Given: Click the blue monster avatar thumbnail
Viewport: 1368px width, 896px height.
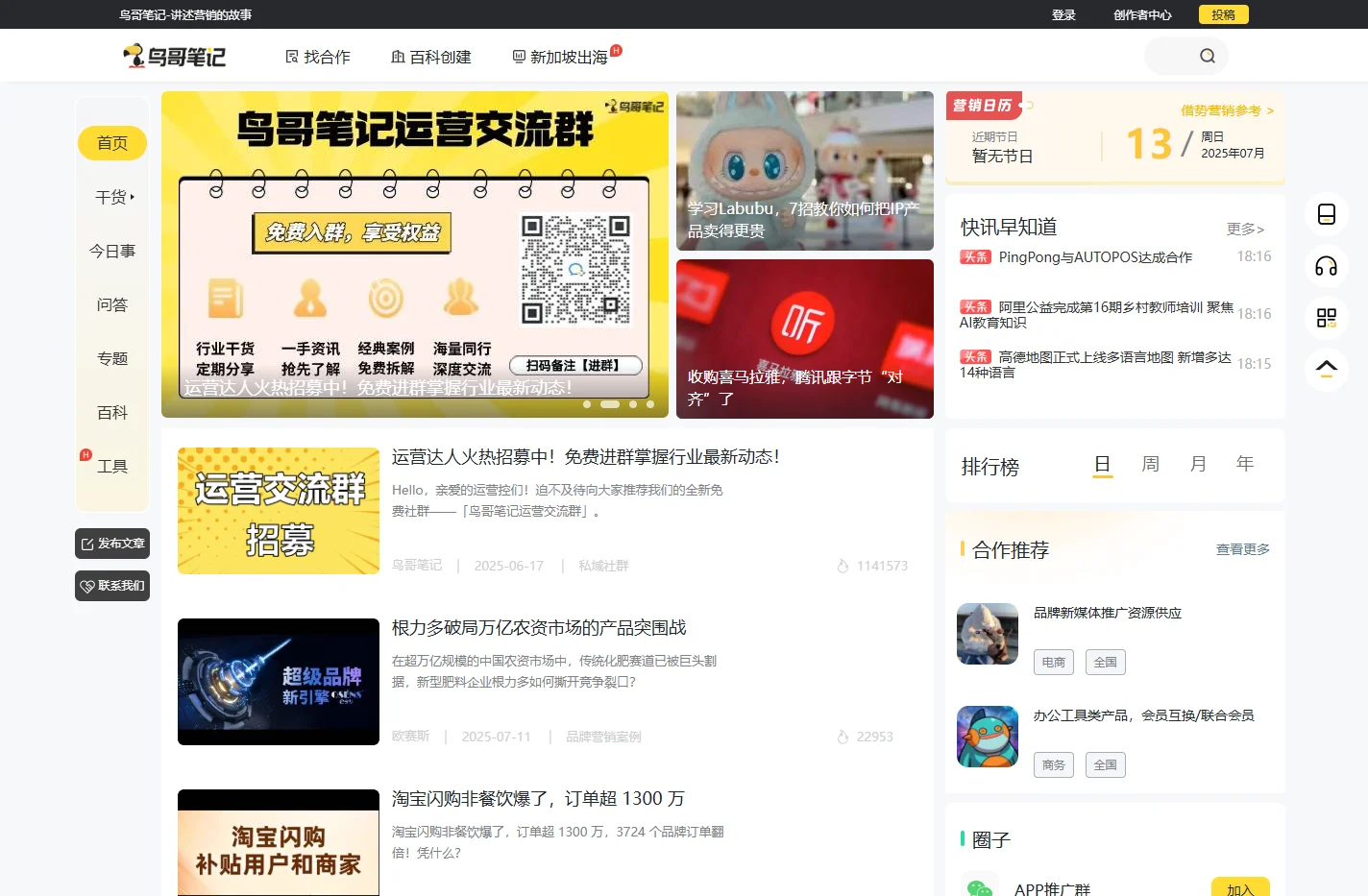Looking at the screenshot, I should (x=988, y=737).
